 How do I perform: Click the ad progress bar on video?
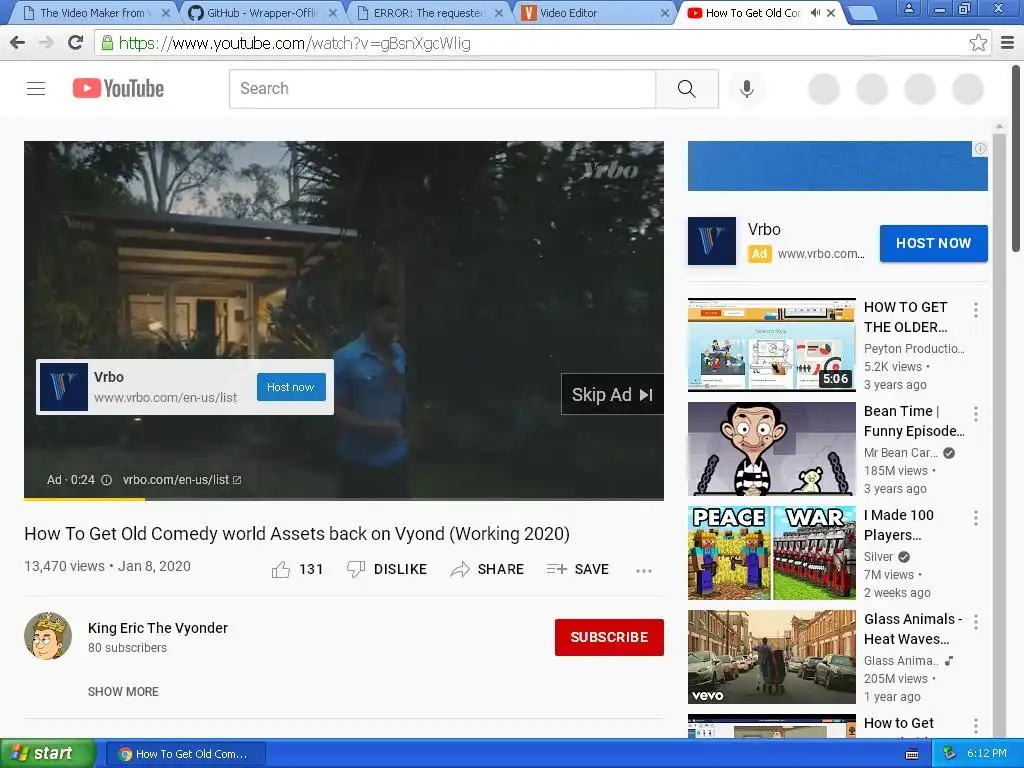pyautogui.click(x=344, y=500)
